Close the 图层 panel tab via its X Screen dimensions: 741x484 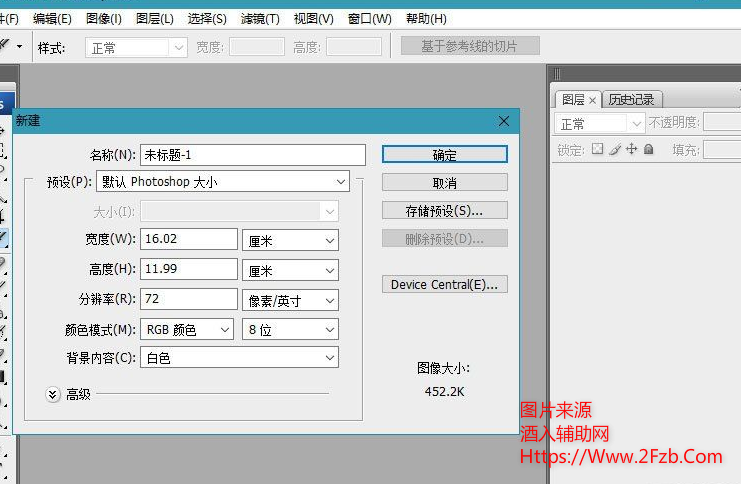pyautogui.click(x=592, y=100)
